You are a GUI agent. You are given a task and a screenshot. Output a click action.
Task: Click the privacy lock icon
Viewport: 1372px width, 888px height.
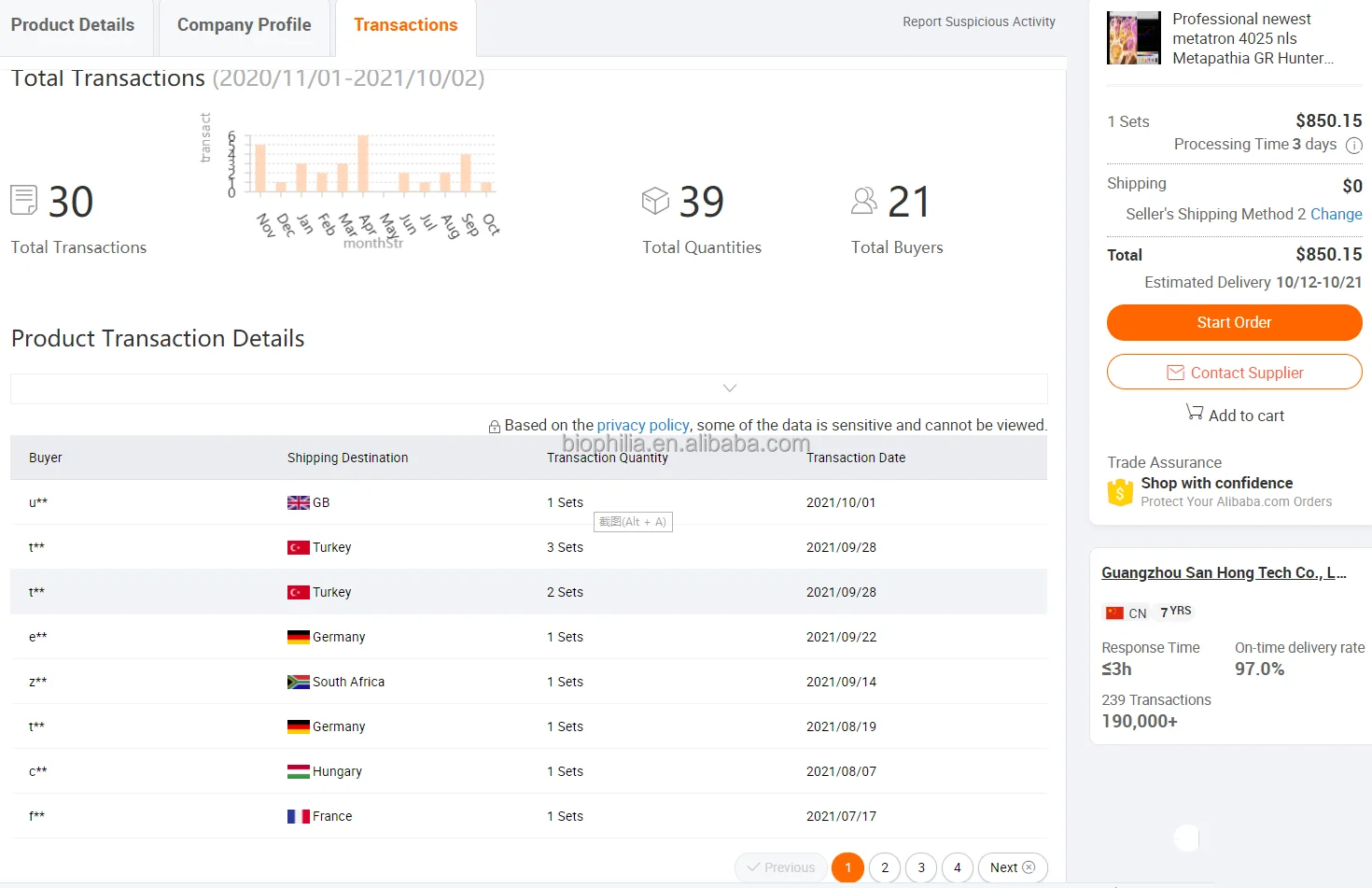pos(495,427)
